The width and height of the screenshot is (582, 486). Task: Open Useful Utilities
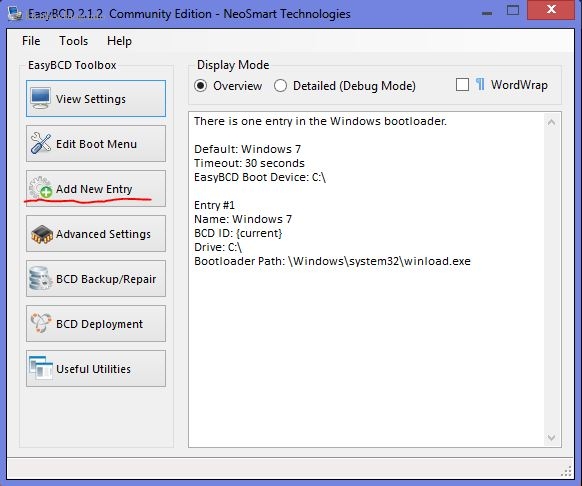[96, 368]
